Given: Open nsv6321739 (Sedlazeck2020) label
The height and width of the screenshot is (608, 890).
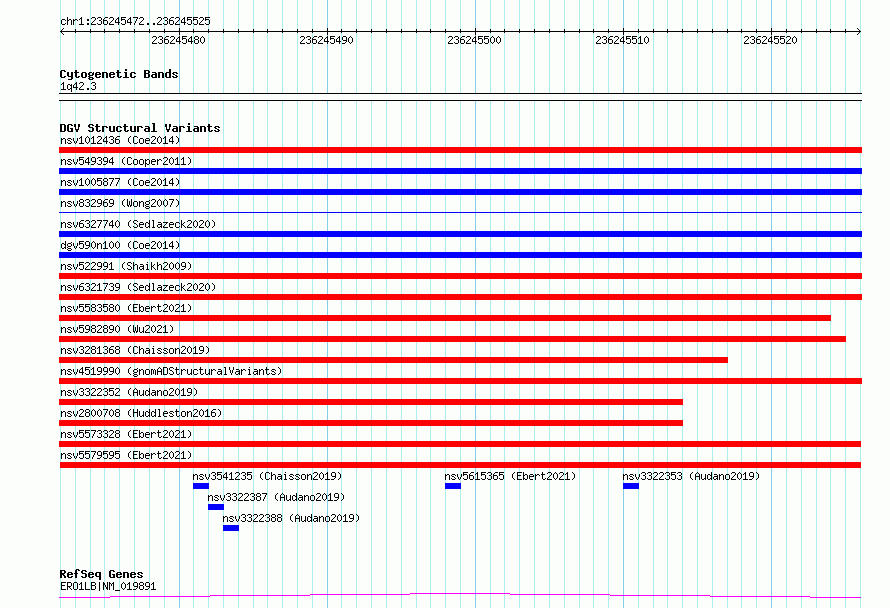Looking at the screenshot, I should 138,287.
